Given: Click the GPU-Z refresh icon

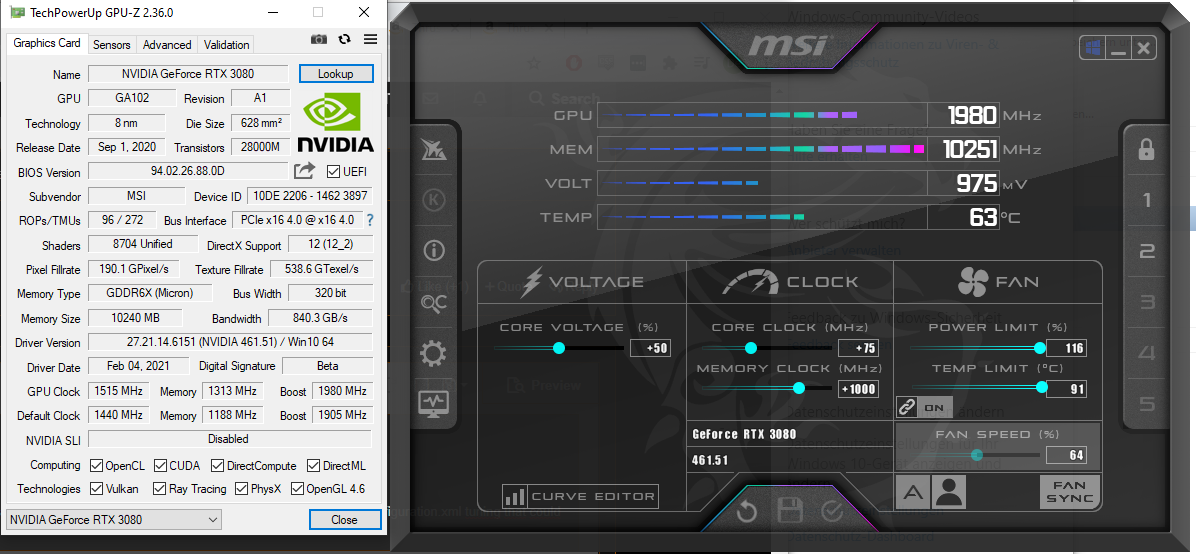Looking at the screenshot, I should pyautogui.click(x=345, y=40).
